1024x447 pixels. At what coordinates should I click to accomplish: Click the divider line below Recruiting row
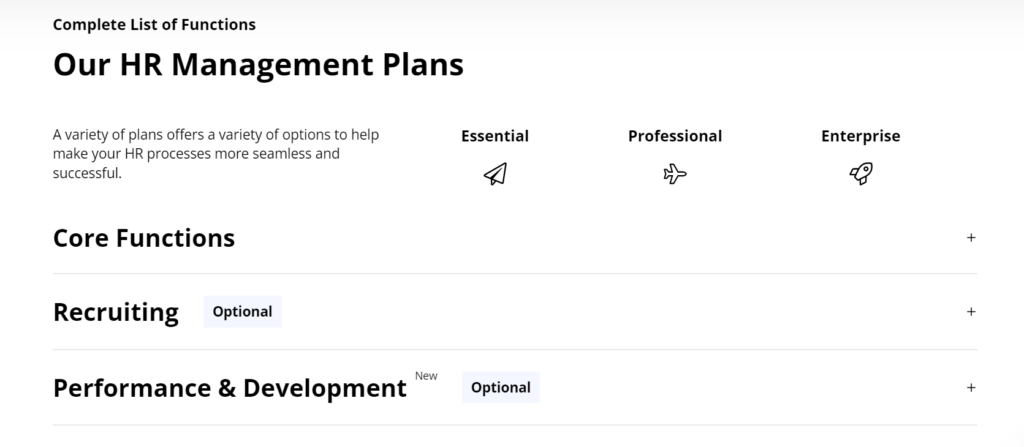514,349
